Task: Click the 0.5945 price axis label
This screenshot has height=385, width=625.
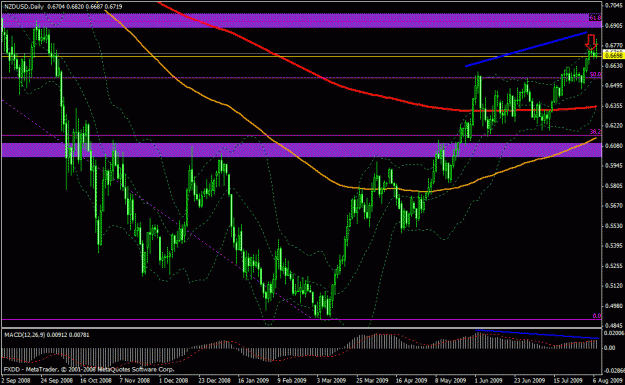Action: [x=614, y=165]
